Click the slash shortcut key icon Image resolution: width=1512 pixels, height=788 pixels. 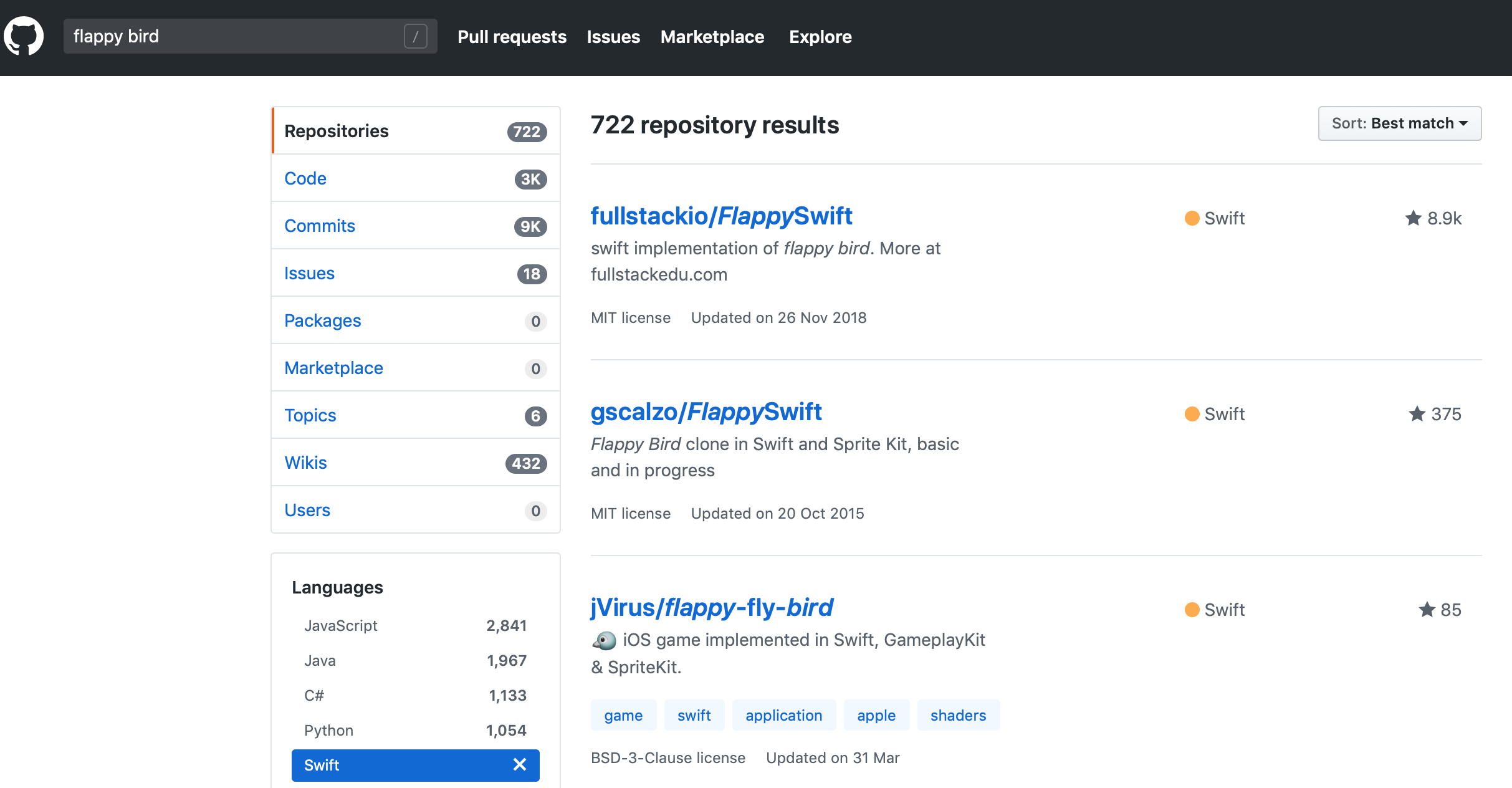click(415, 36)
